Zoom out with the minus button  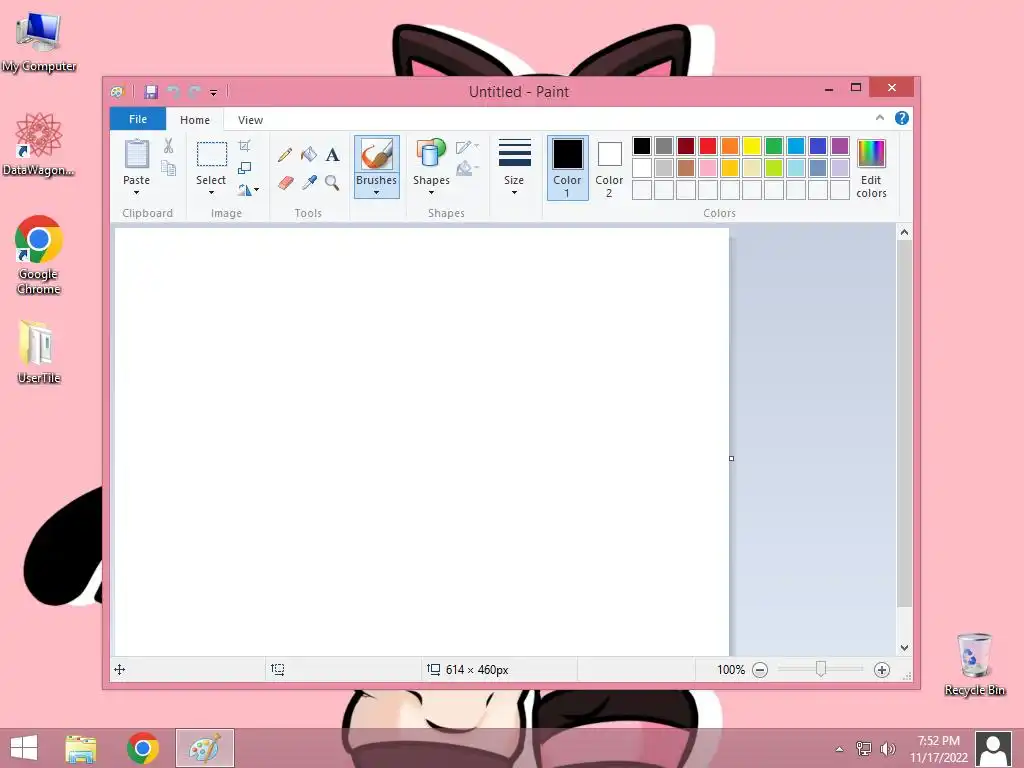click(760, 669)
